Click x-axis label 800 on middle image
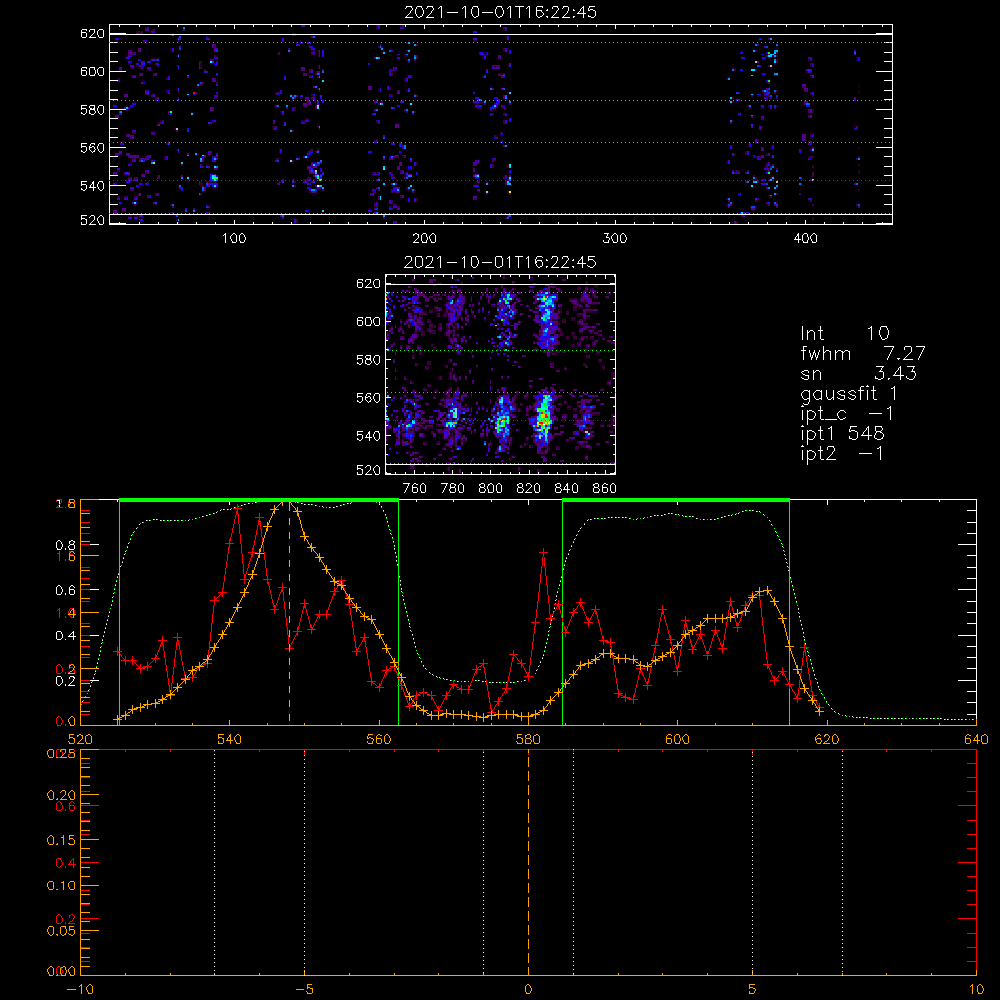1000x1000 pixels. 490,489
